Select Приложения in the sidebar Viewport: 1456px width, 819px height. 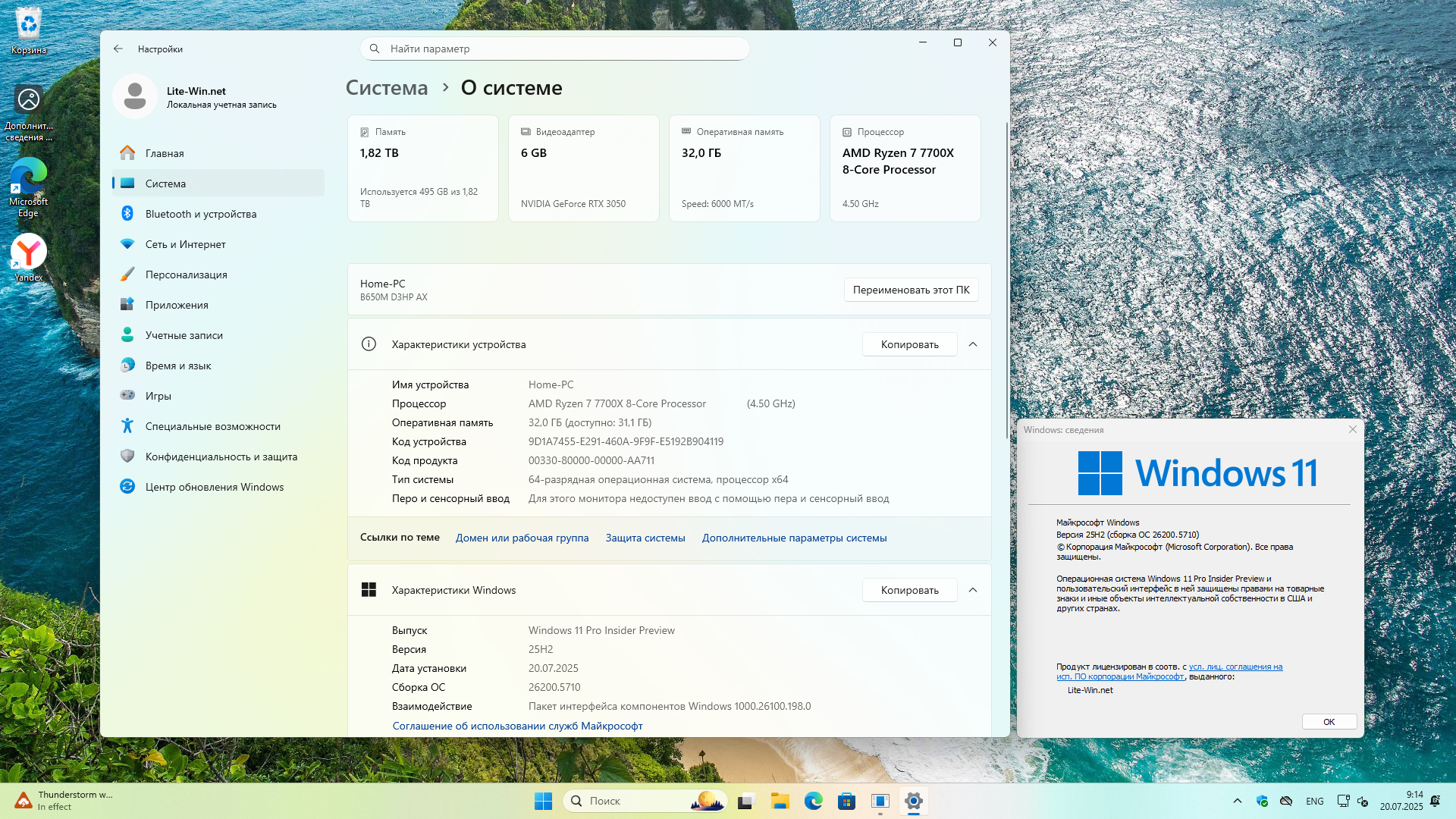(x=177, y=305)
